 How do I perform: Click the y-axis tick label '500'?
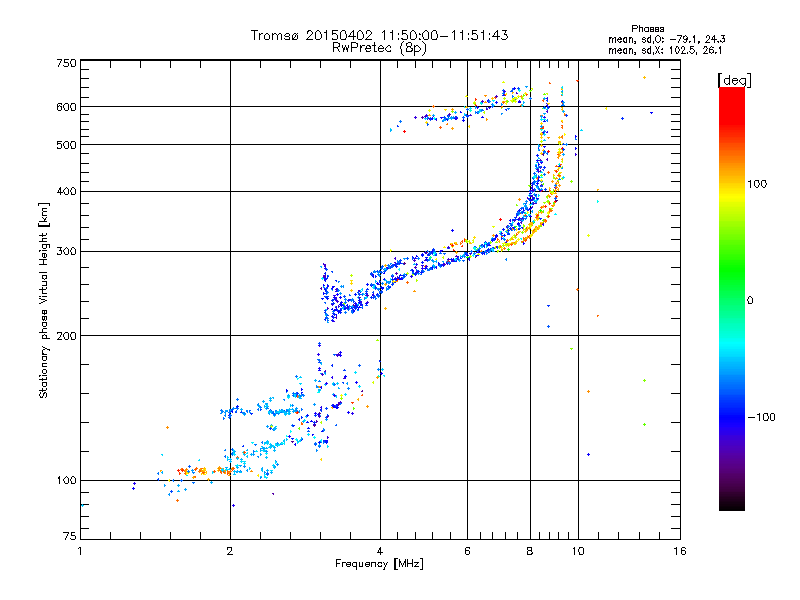click(66, 145)
